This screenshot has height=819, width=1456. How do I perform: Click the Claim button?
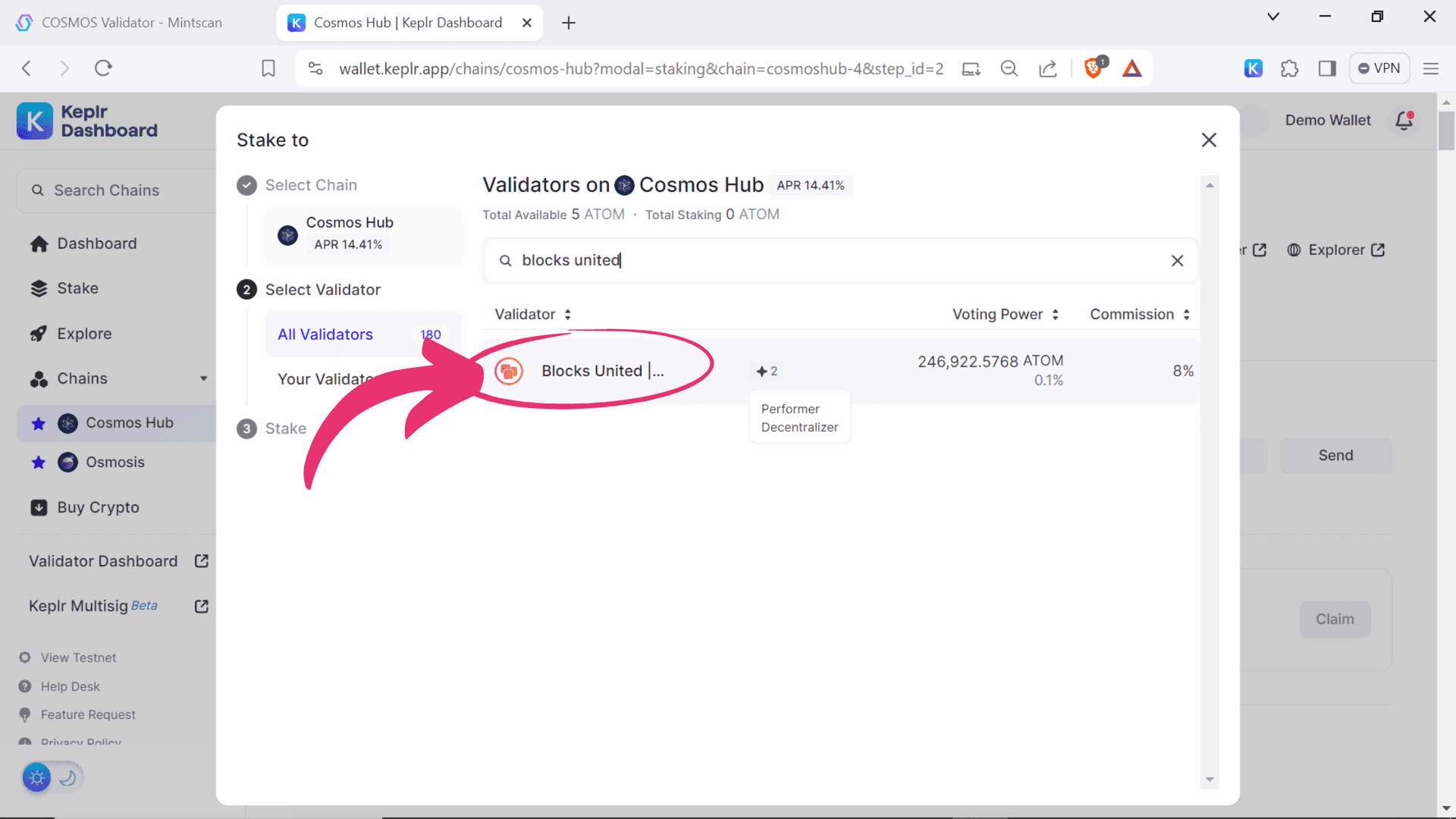tap(1335, 620)
